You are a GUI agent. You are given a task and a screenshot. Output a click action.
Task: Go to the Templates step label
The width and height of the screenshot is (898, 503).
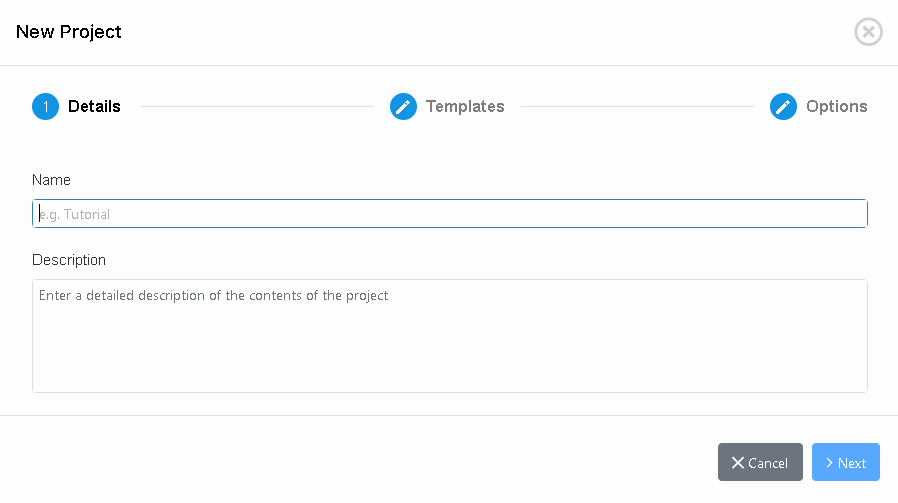465,106
